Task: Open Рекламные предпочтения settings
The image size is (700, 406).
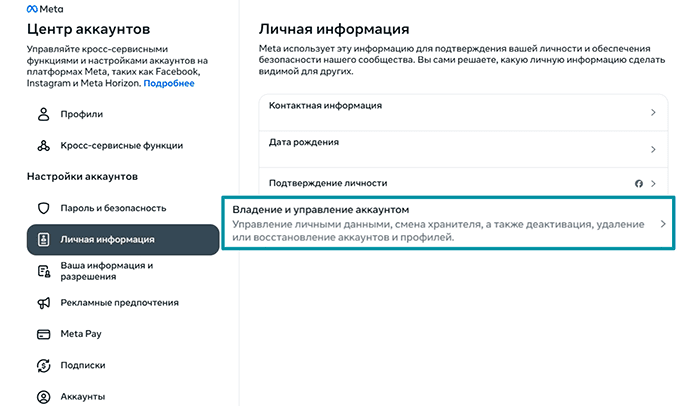Action: click(x=119, y=302)
